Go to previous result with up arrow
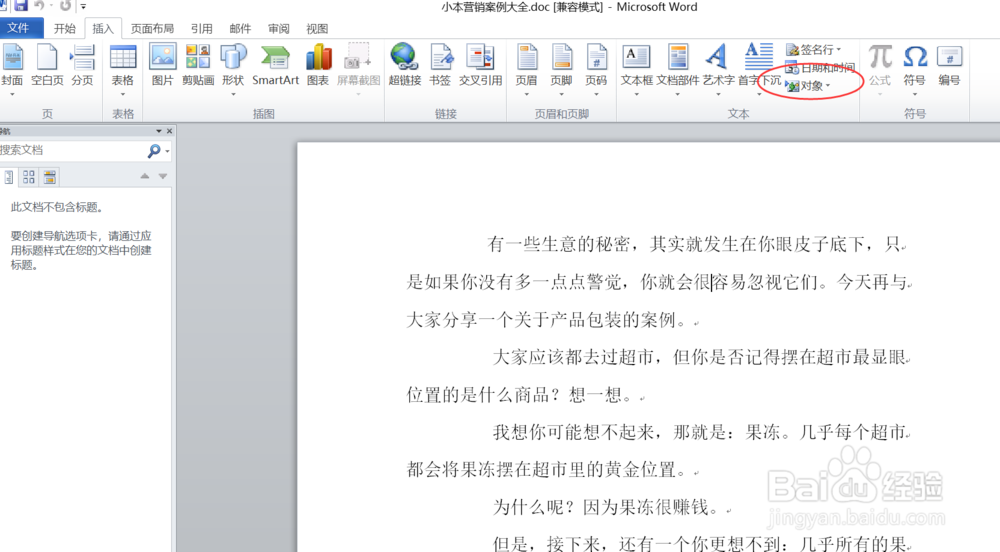The image size is (1000, 552). coord(145,176)
